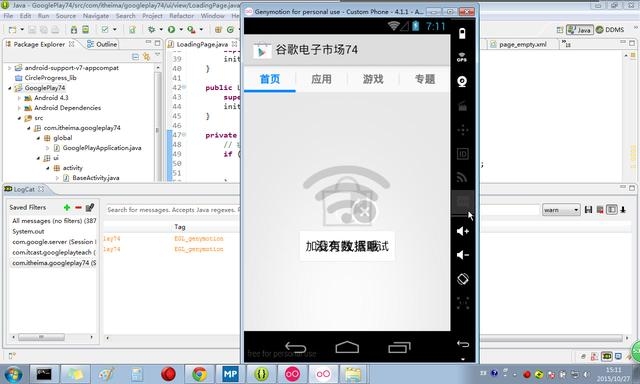
Task: Click the External Tools run icon
Action: point(191,30)
